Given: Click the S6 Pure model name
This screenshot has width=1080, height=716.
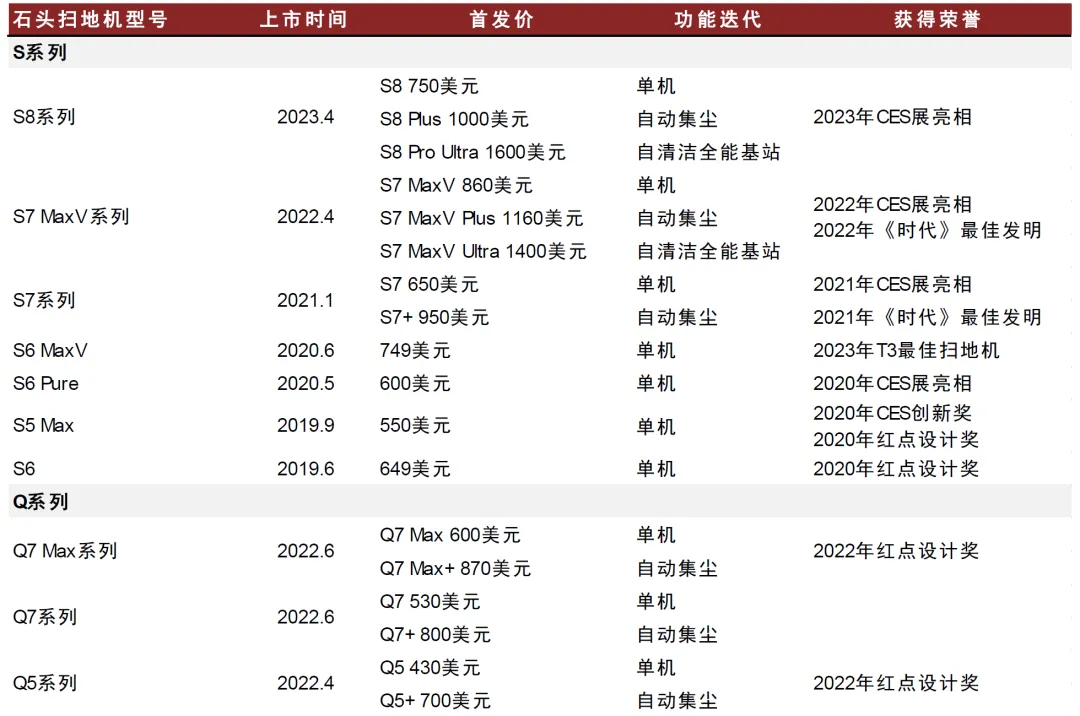Looking at the screenshot, I should (46, 383).
